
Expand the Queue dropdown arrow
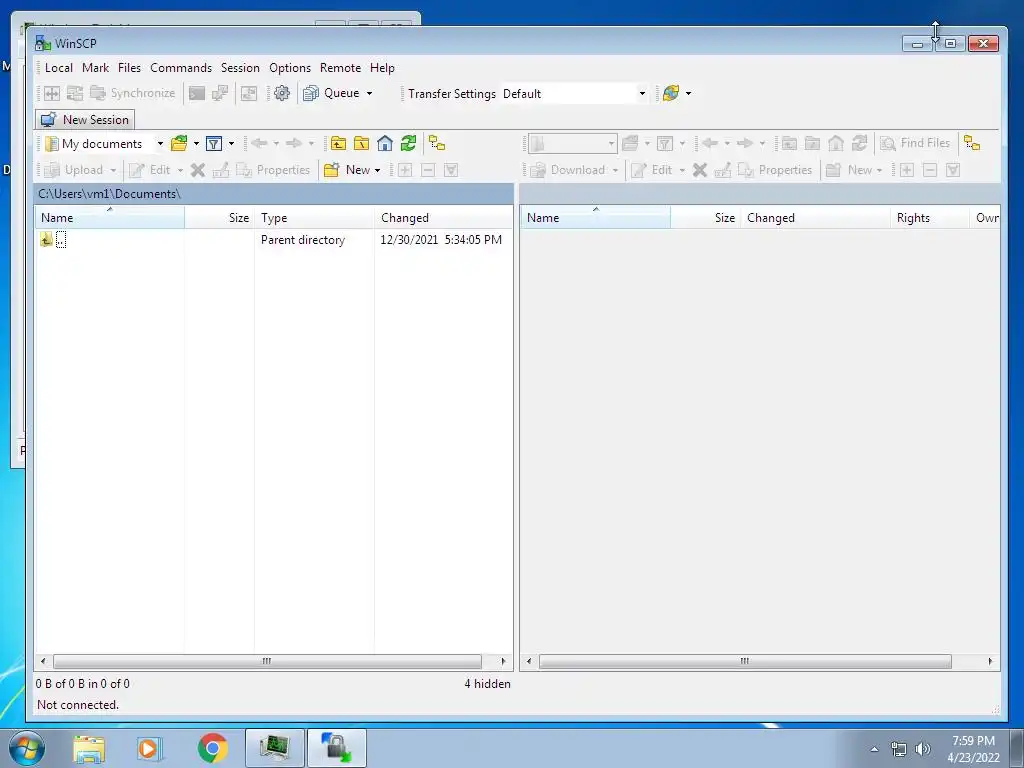pos(369,93)
